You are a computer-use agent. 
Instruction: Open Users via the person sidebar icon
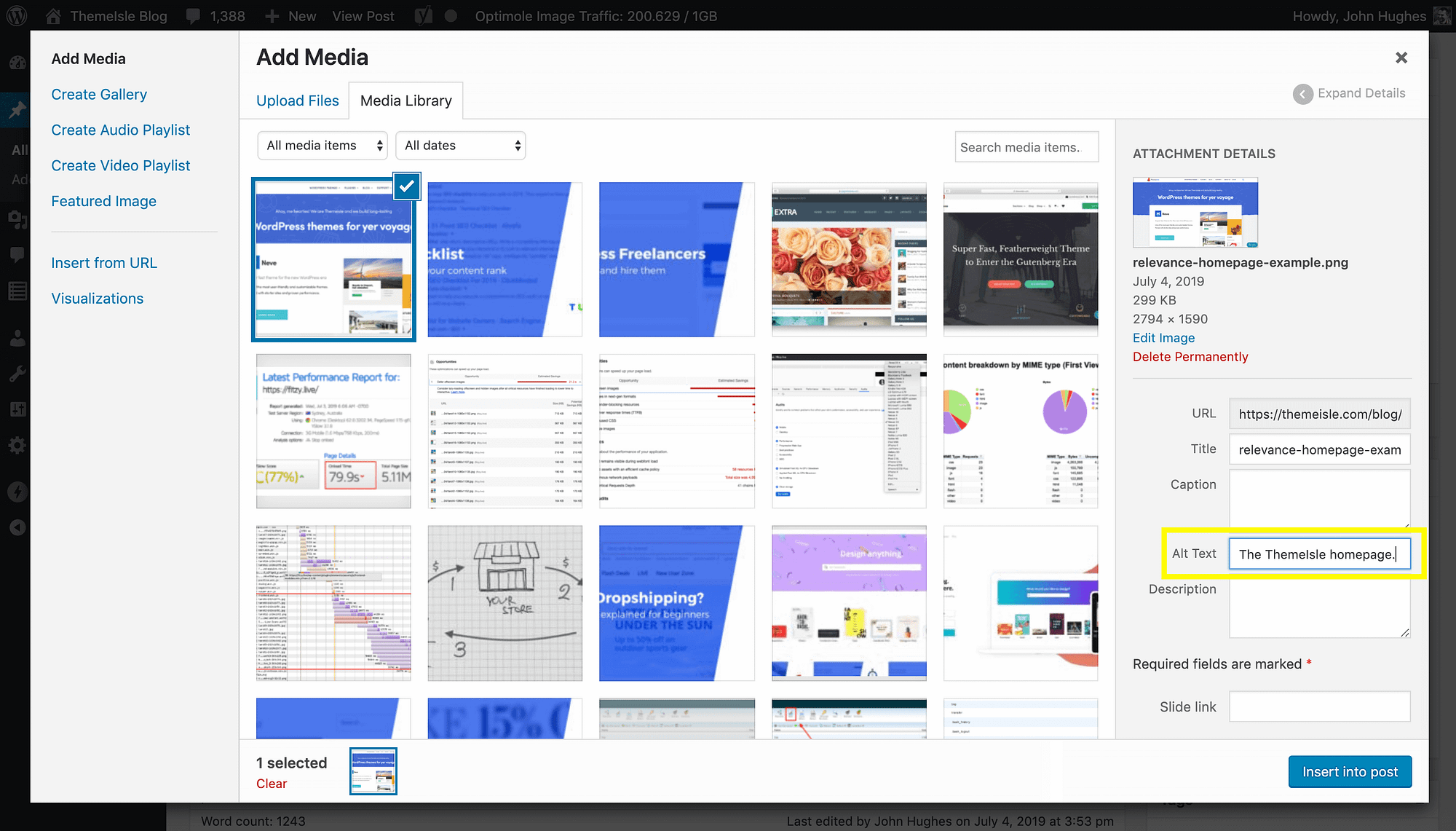16,337
